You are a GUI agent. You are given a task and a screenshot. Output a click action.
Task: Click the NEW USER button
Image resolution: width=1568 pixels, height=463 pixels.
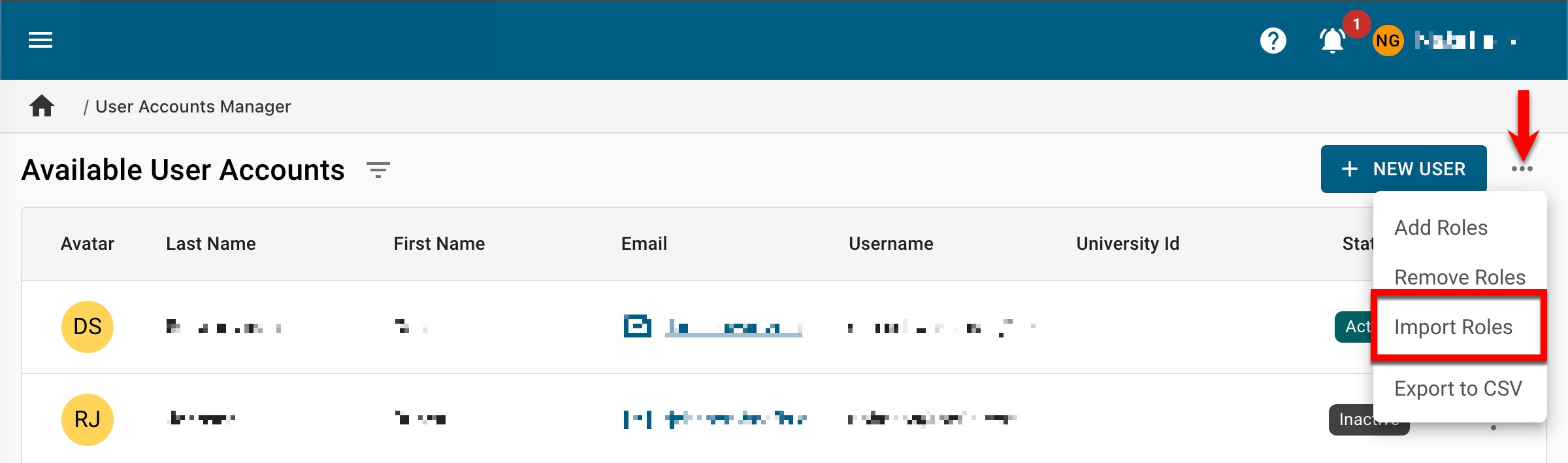pyautogui.click(x=1403, y=169)
